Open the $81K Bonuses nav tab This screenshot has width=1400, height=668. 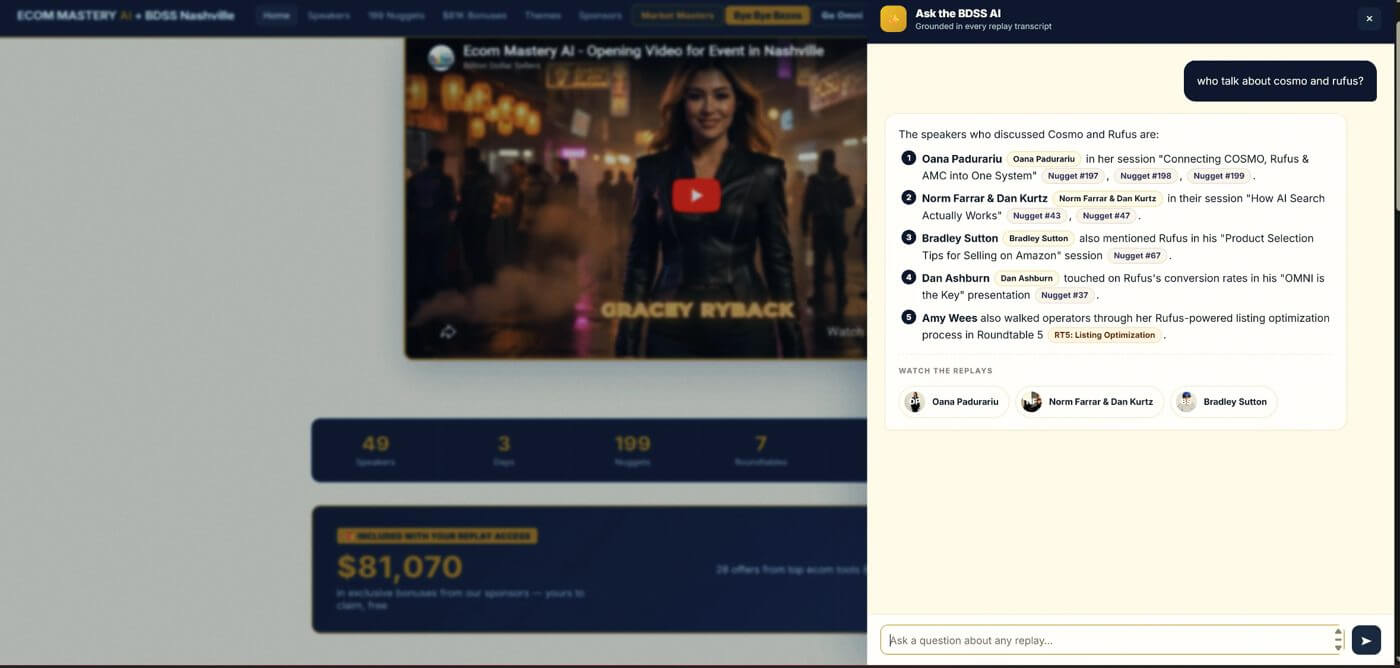474,16
